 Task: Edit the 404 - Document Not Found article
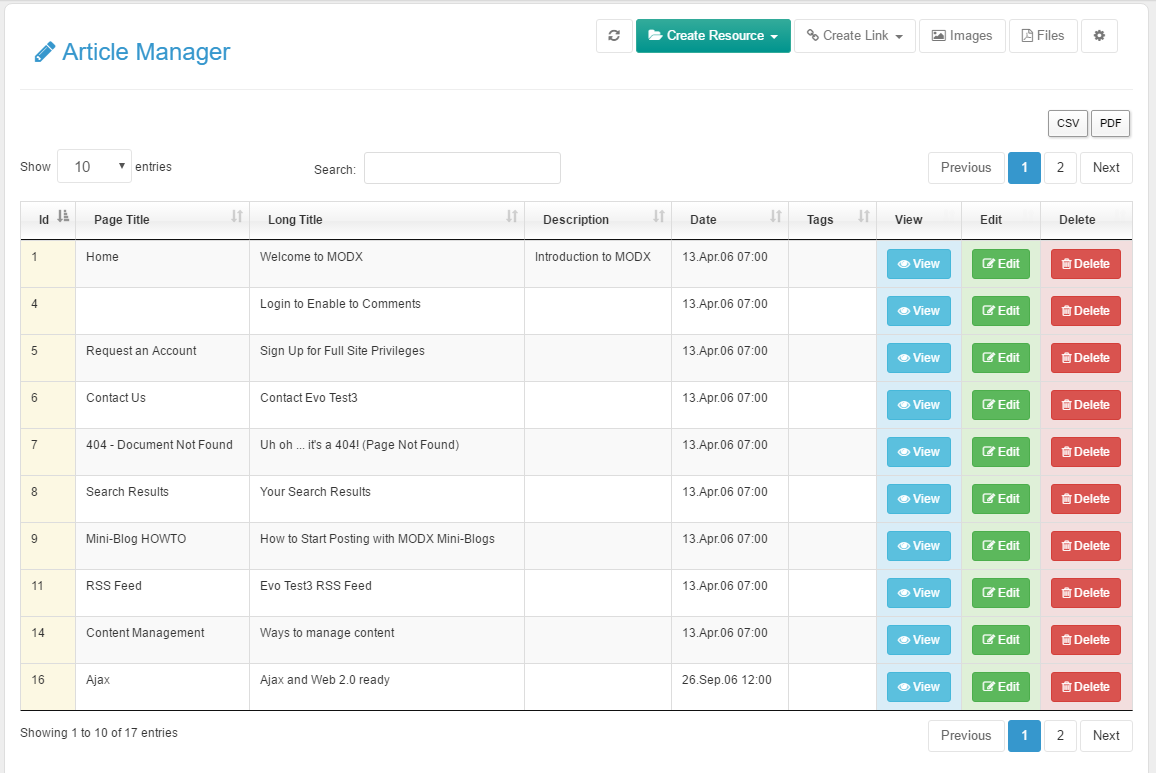pos(1000,452)
